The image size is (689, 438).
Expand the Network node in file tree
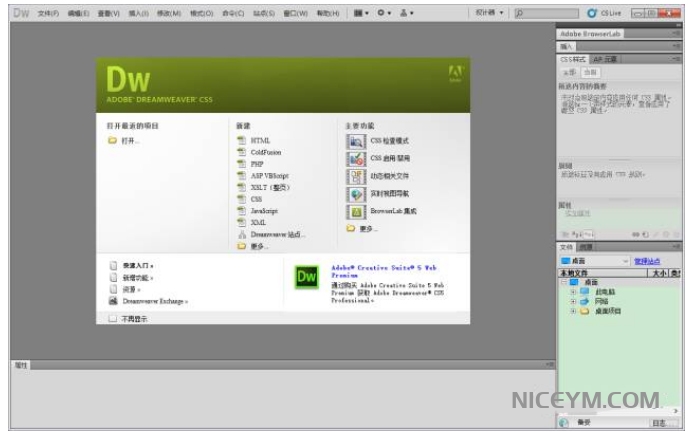tap(573, 301)
